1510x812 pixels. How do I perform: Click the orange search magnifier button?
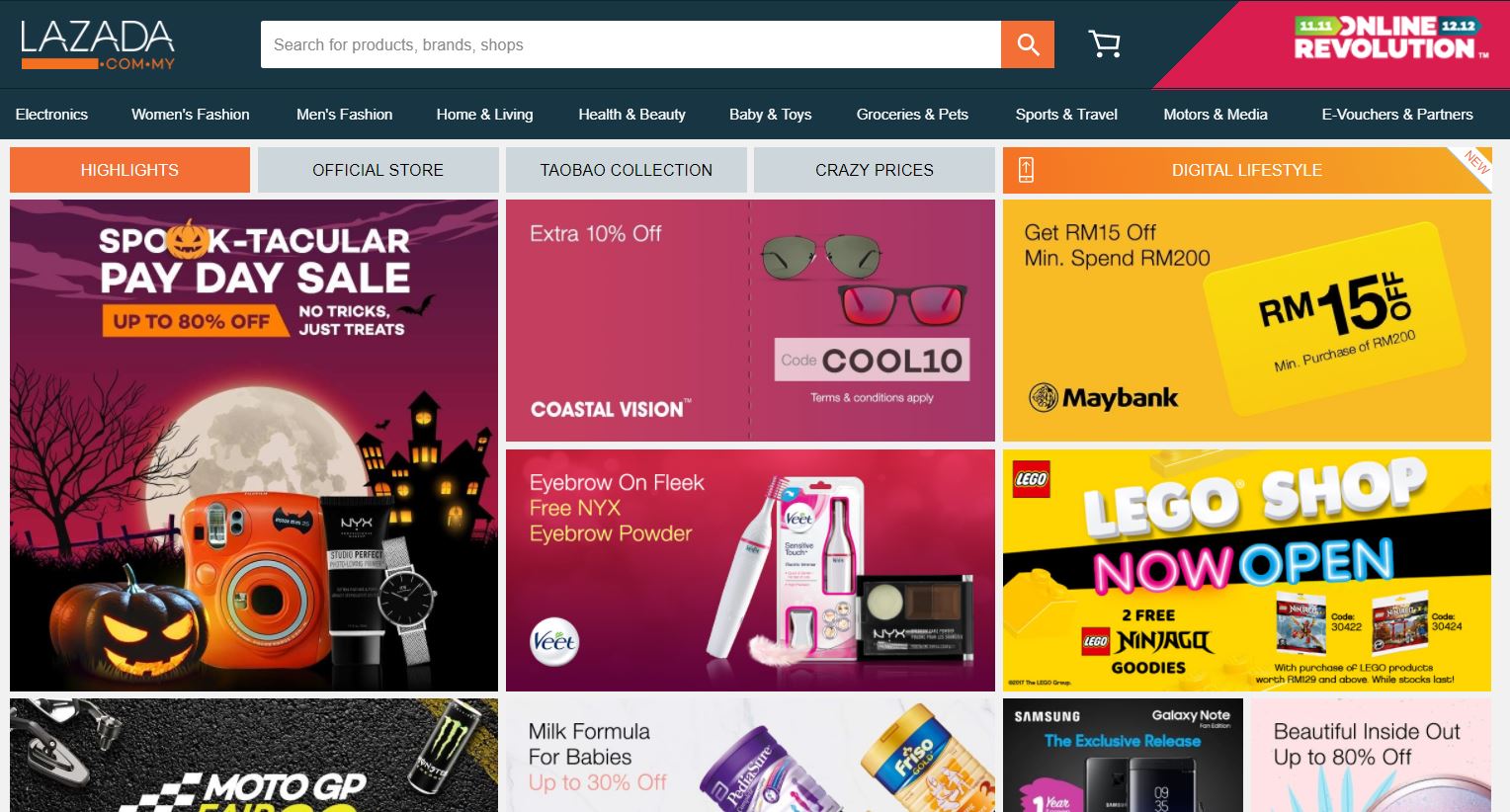(1028, 44)
